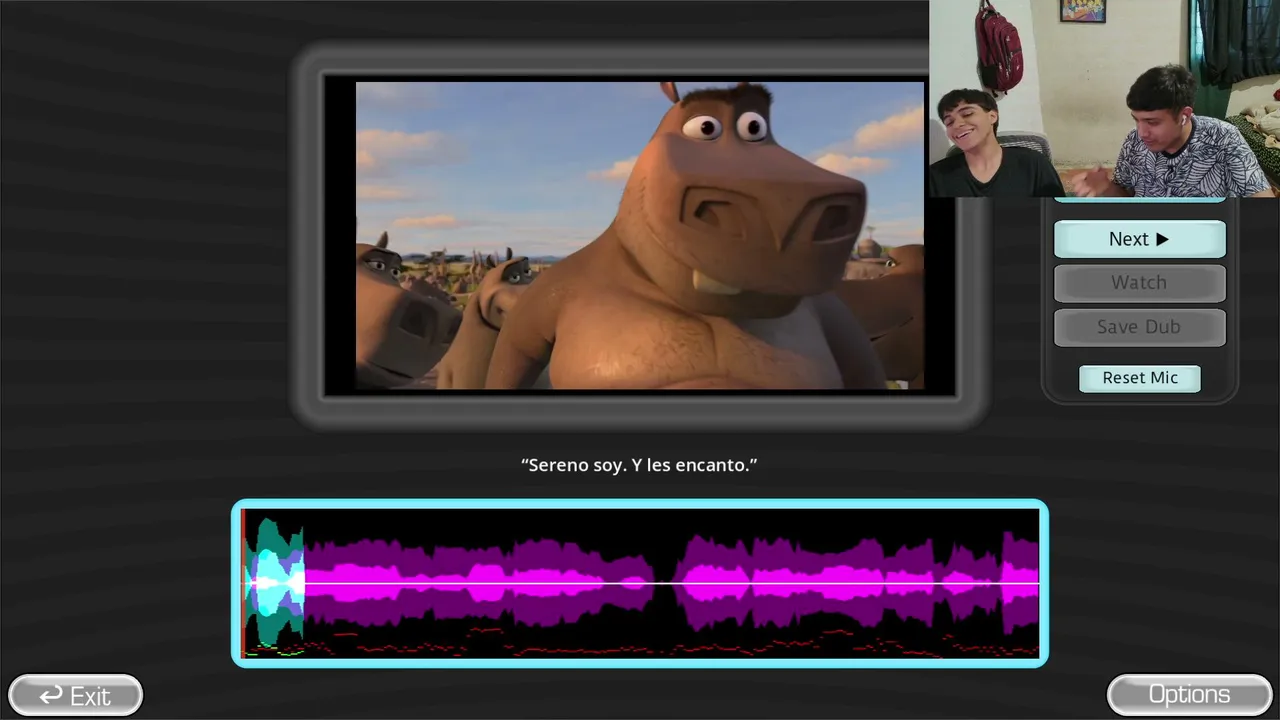Click the audio waveform timeline
The width and height of the screenshot is (1280, 720).
(640, 583)
